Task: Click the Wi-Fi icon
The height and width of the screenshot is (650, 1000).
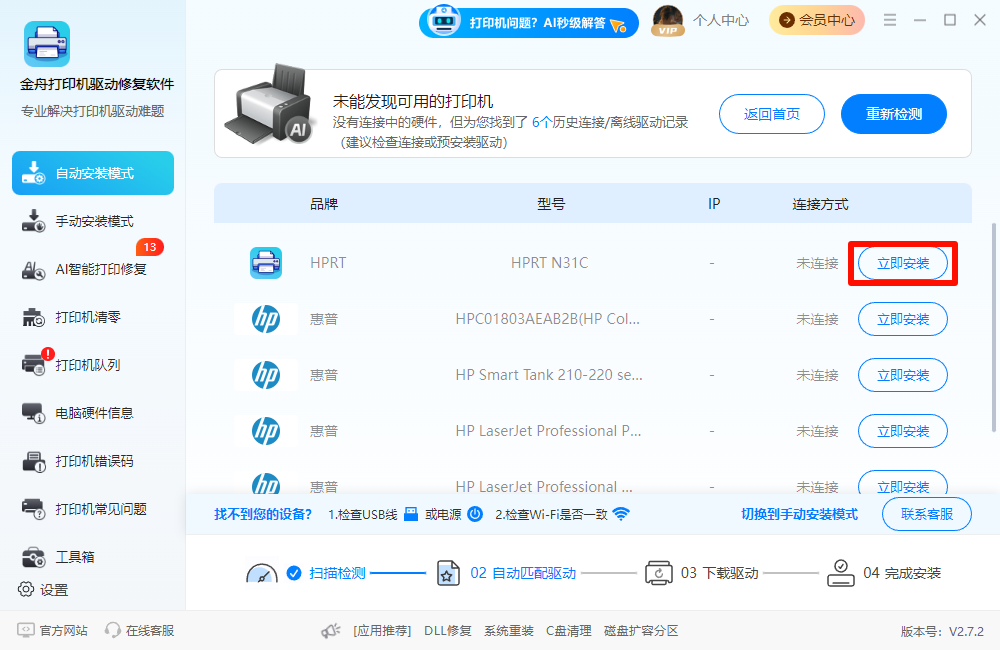Action: click(x=621, y=514)
